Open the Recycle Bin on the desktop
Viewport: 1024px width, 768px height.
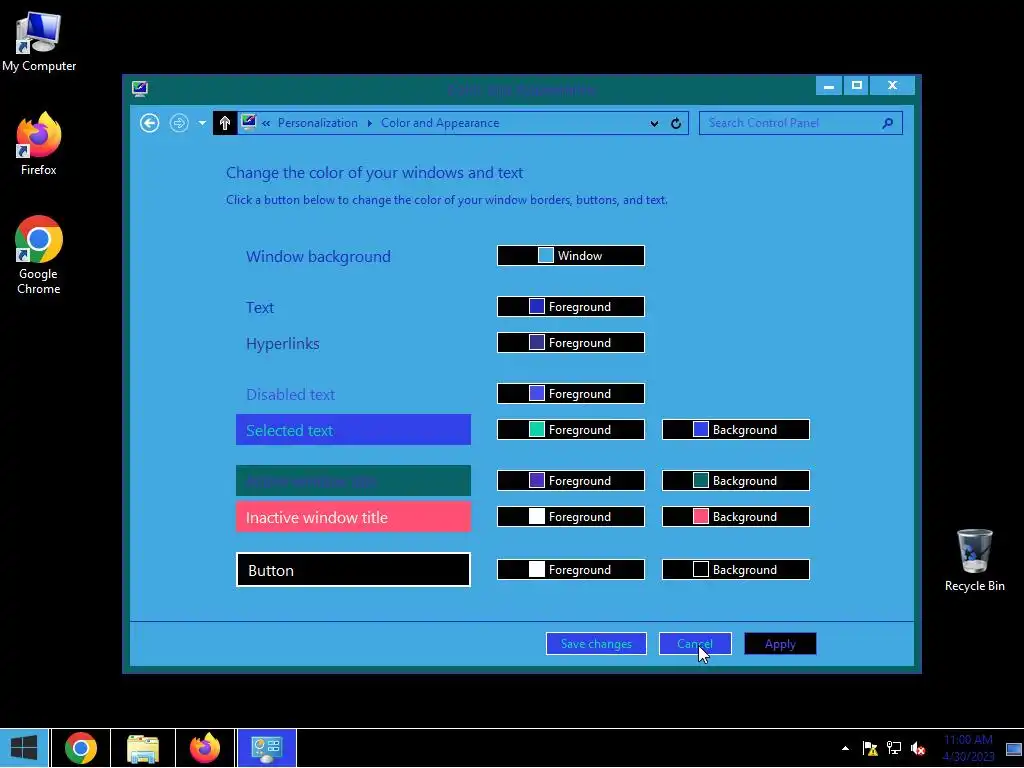[x=974, y=560]
